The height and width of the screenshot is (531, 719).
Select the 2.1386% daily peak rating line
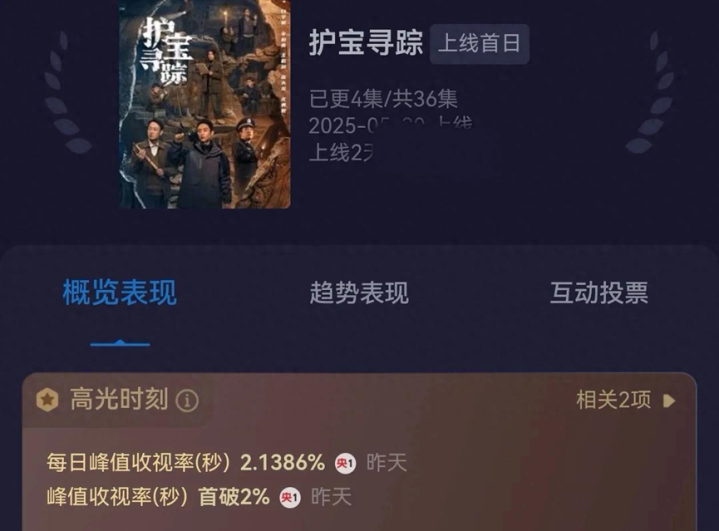(x=227, y=462)
